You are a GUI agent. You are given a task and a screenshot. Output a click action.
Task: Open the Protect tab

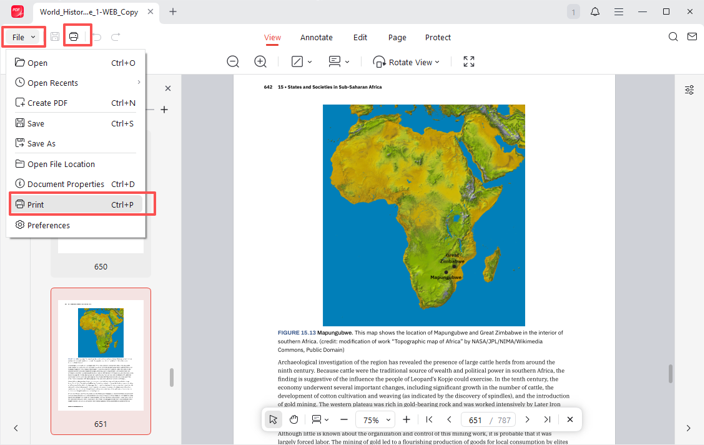click(x=438, y=37)
